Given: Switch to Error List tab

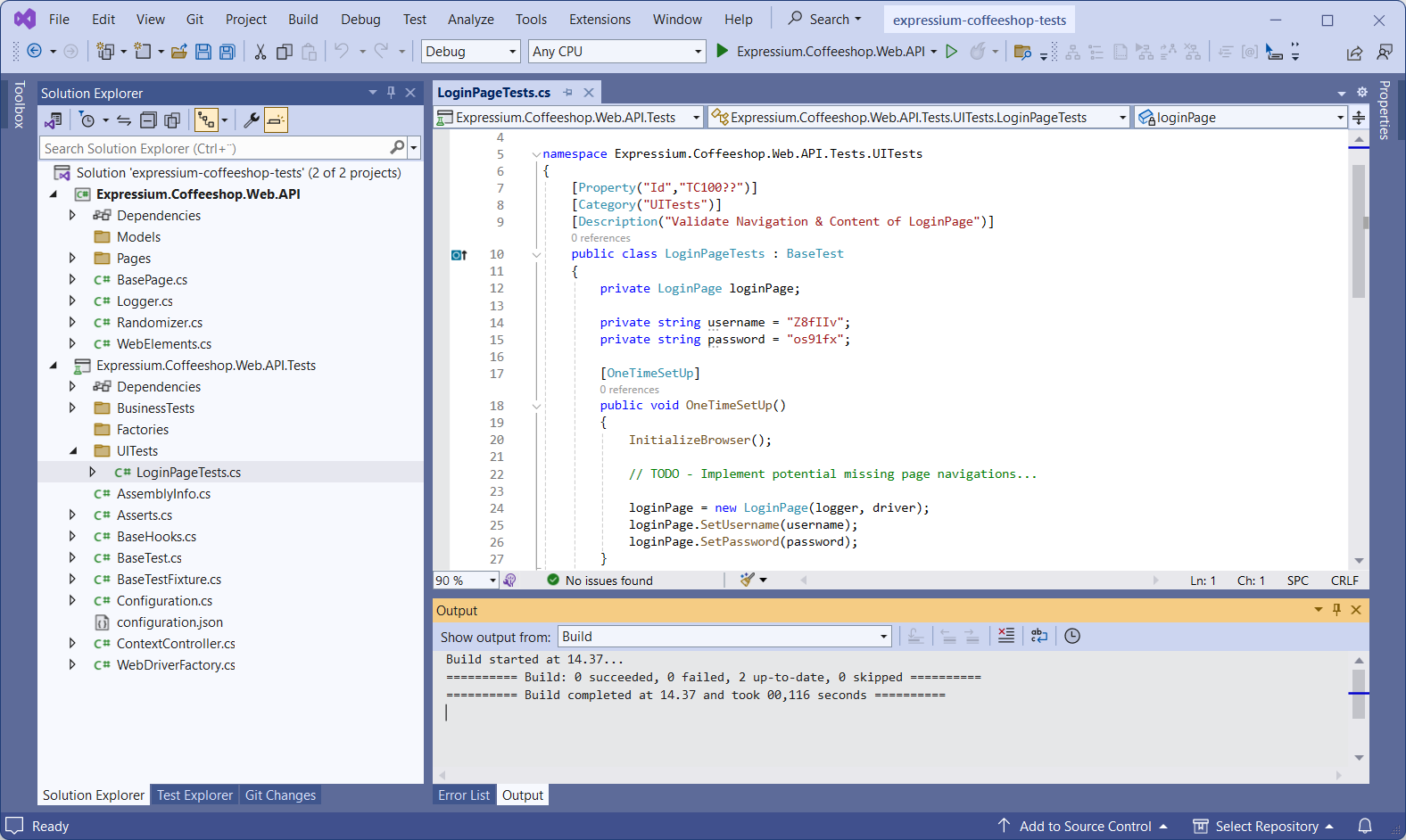Looking at the screenshot, I should [464, 795].
